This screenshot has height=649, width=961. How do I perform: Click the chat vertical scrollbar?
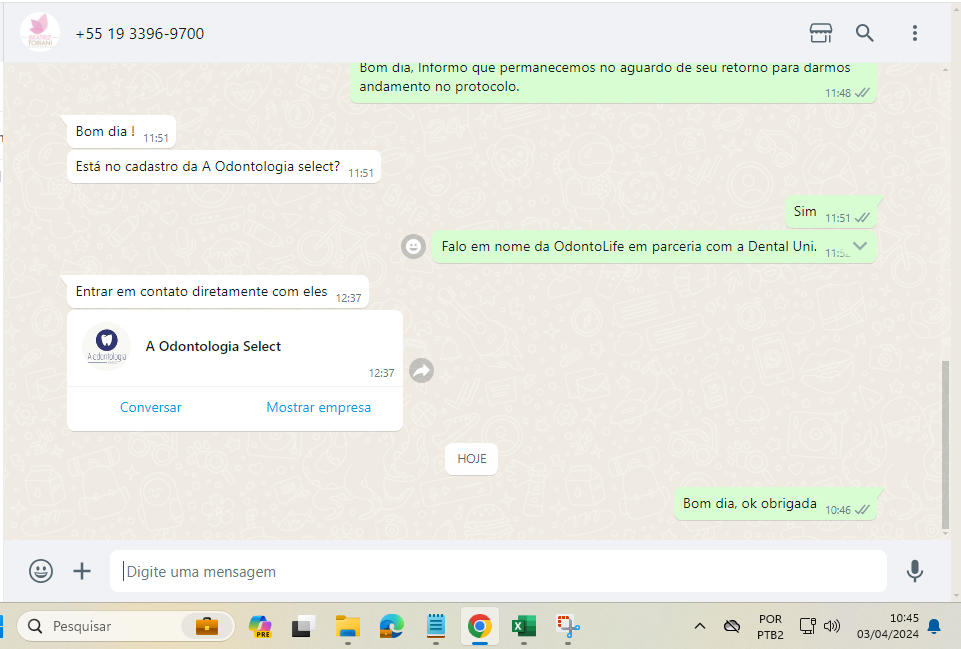(x=946, y=442)
